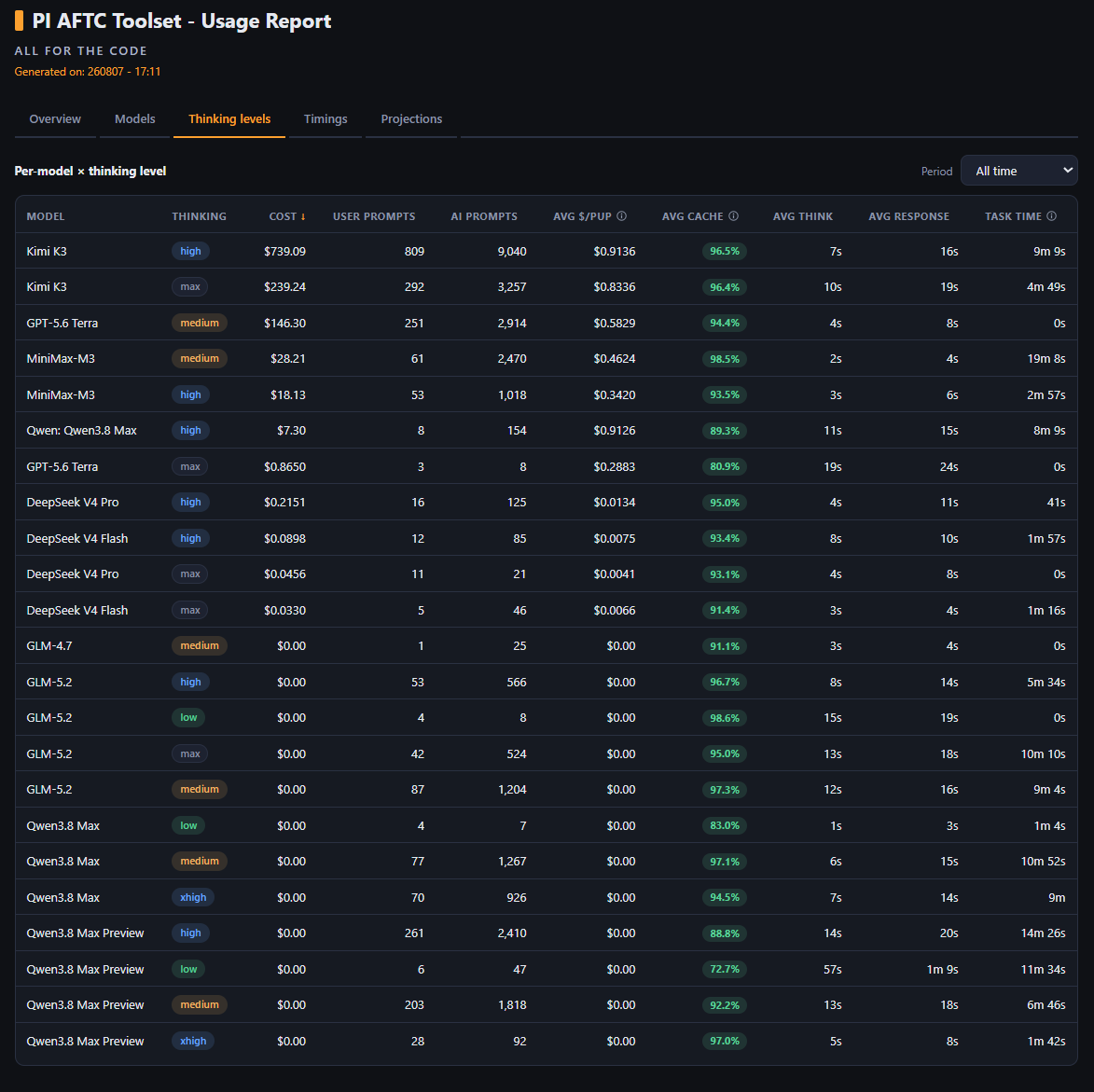Click the high badge in first Kimi K3 row
Image resolution: width=1094 pixels, height=1092 pixels.
pyautogui.click(x=190, y=251)
